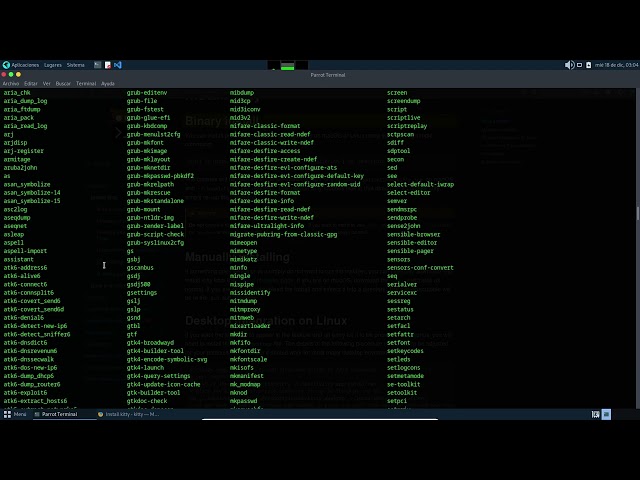Click the text sensors-conf-convert
The width and height of the screenshot is (640, 480).
coord(420,268)
